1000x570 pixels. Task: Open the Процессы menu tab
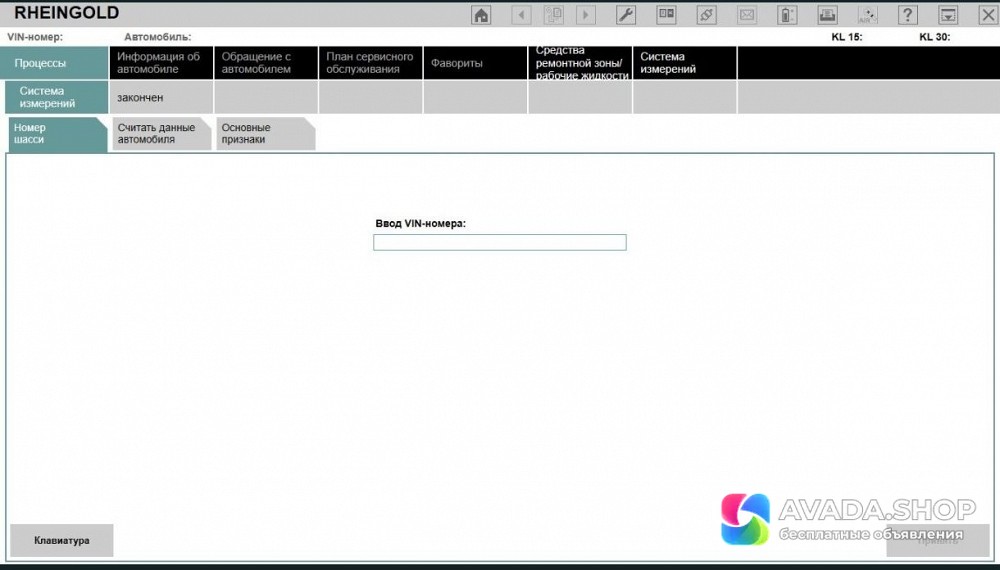(x=55, y=63)
